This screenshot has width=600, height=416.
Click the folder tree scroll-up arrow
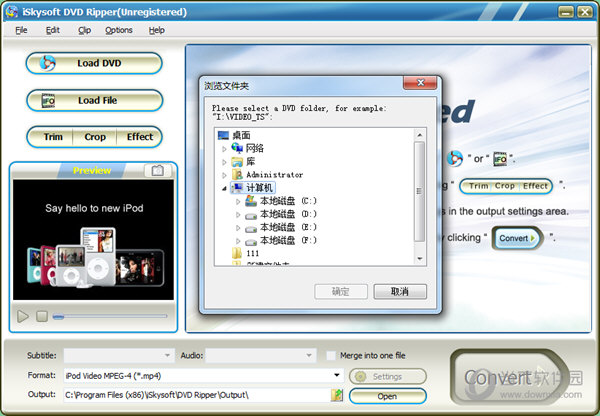click(419, 135)
